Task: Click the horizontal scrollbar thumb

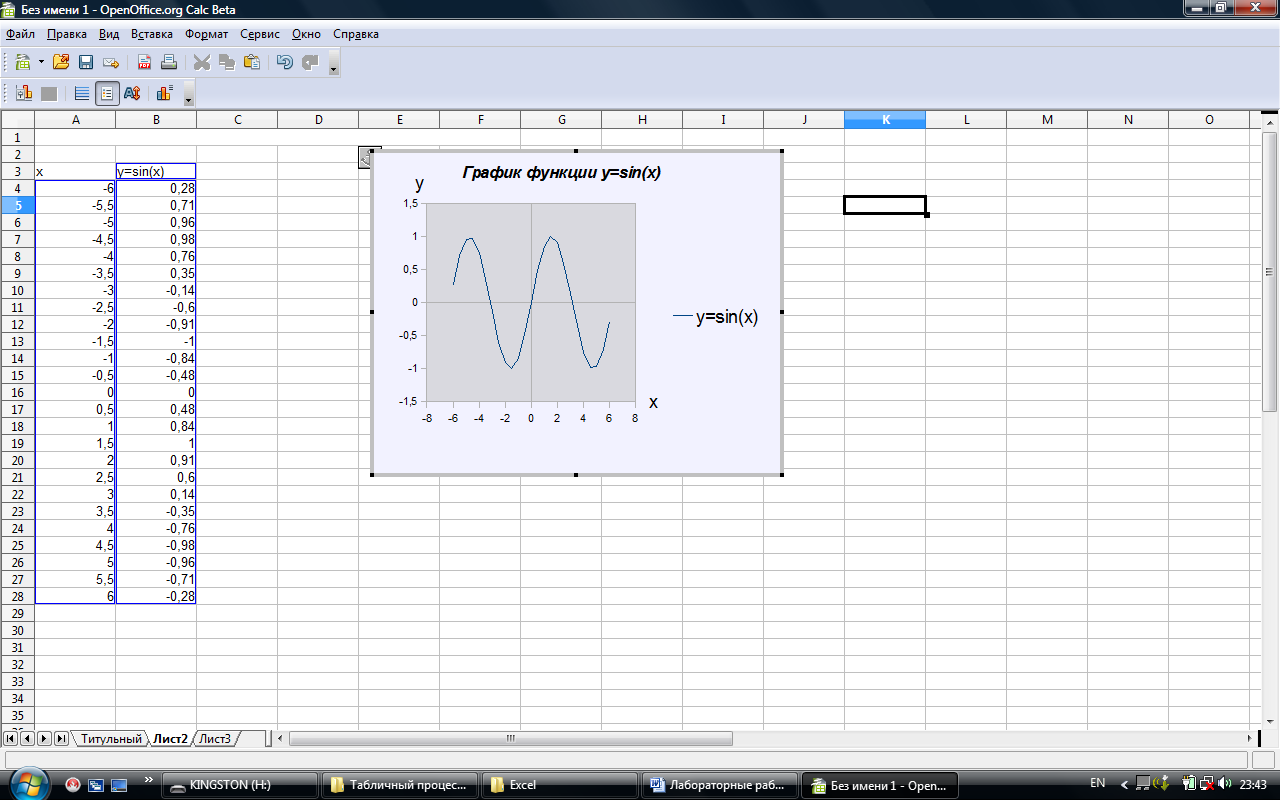Action: pyautogui.click(x=510, y=739)
